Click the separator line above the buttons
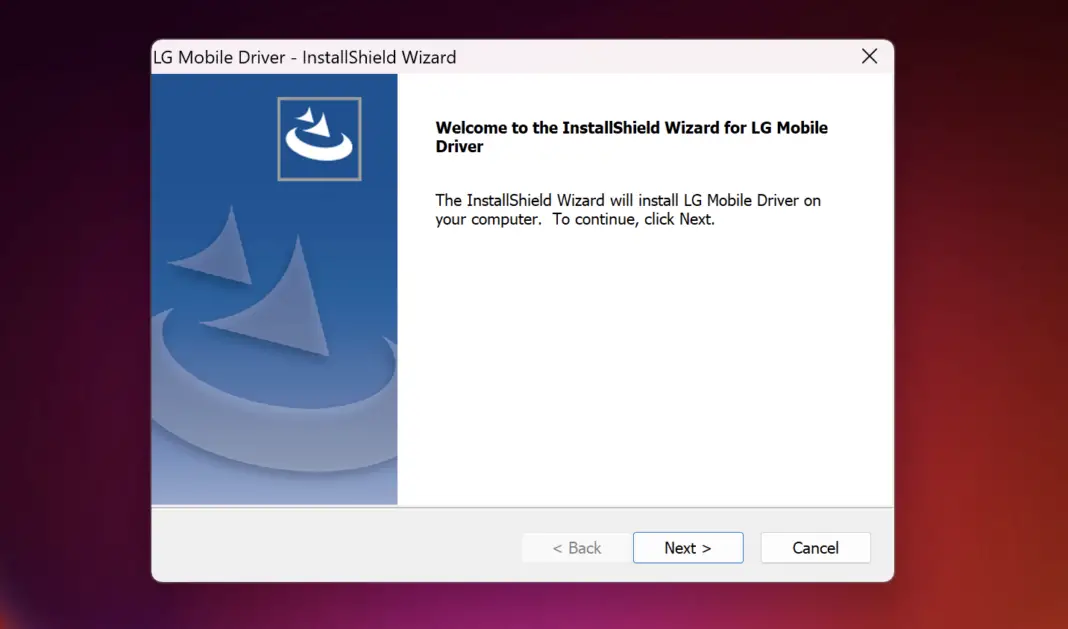This screenshot has width=1068, height=629. 522,510
